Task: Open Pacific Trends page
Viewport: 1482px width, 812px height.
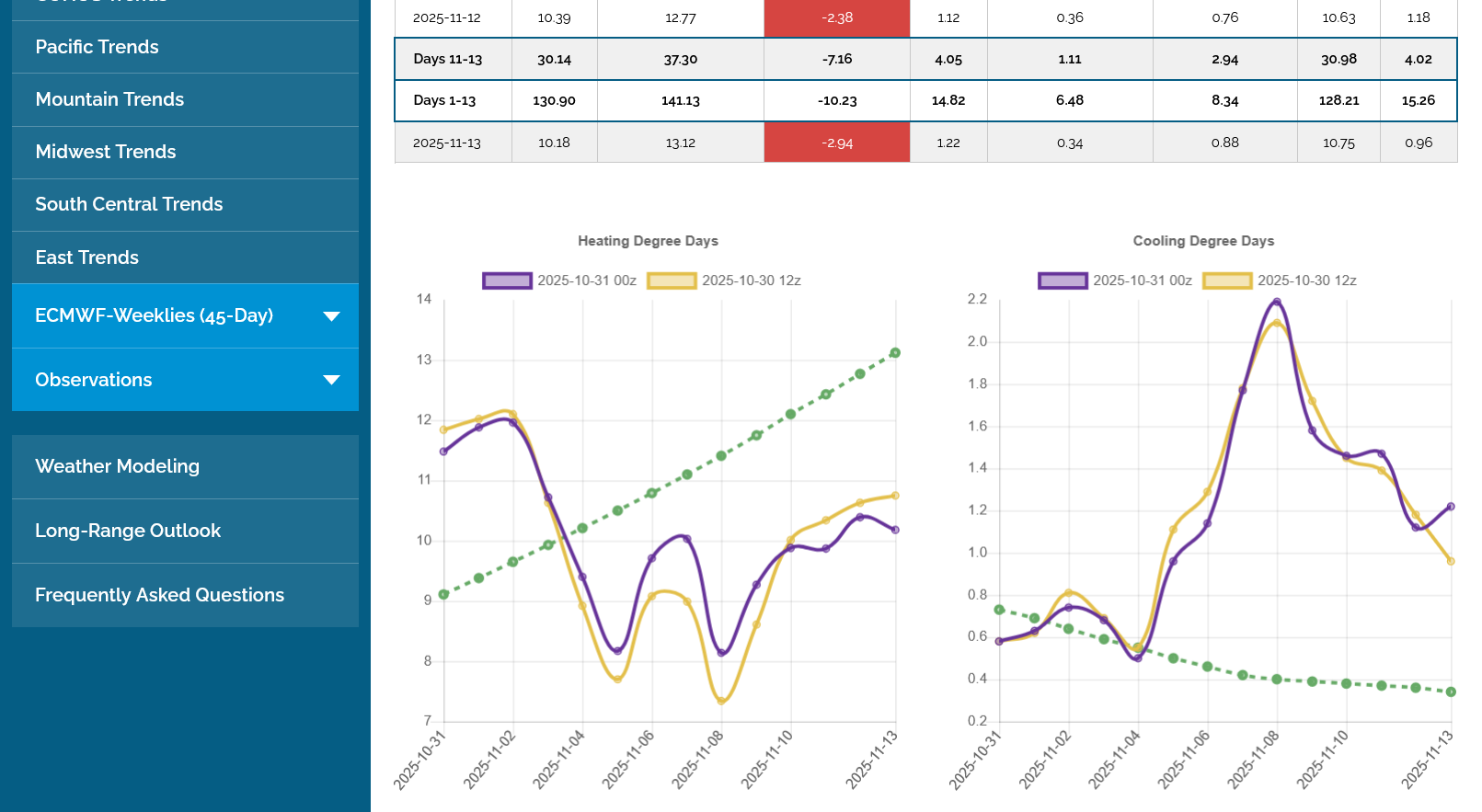Action: (97, 47)
